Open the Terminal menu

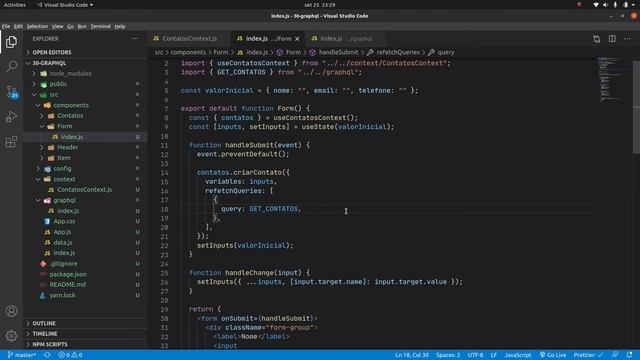pyautogui.click(x=100, y=27)
